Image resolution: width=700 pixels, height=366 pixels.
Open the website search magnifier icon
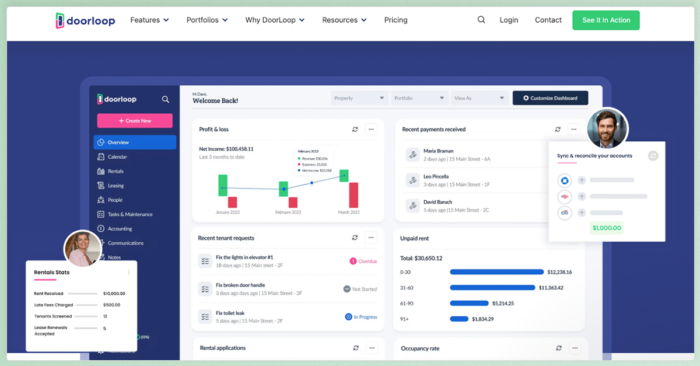[481, 20]
